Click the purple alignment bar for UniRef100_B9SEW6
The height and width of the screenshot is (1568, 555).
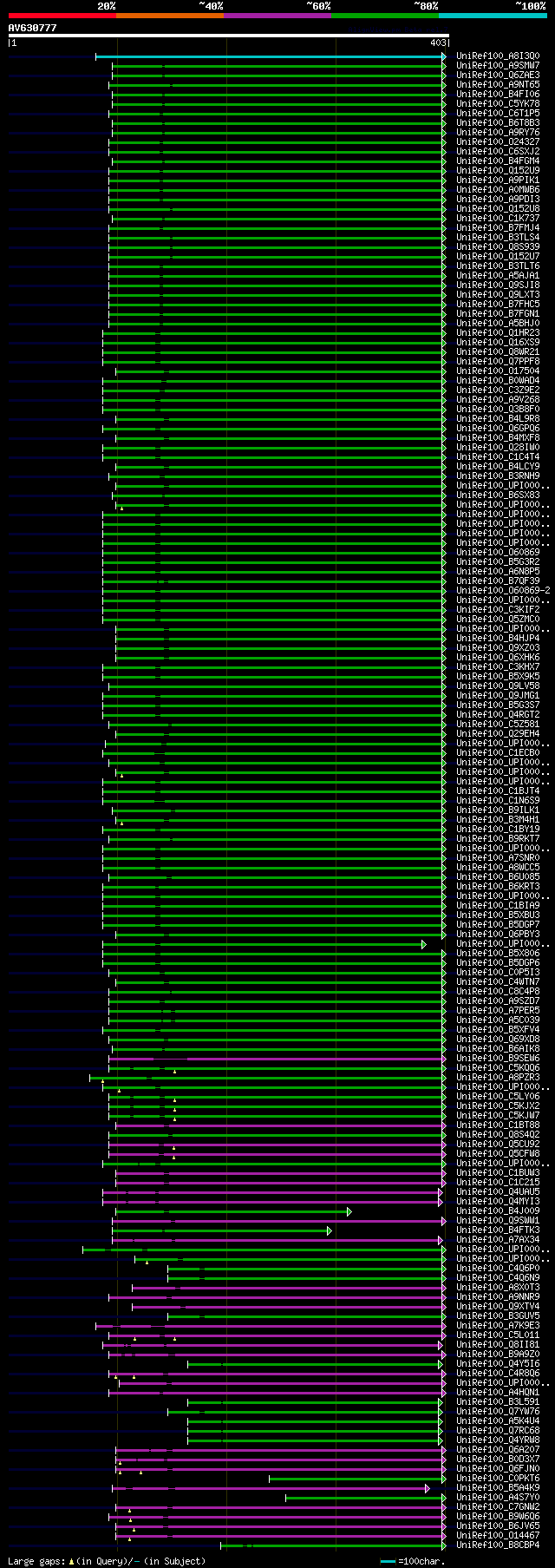[x=277, y=1059]
